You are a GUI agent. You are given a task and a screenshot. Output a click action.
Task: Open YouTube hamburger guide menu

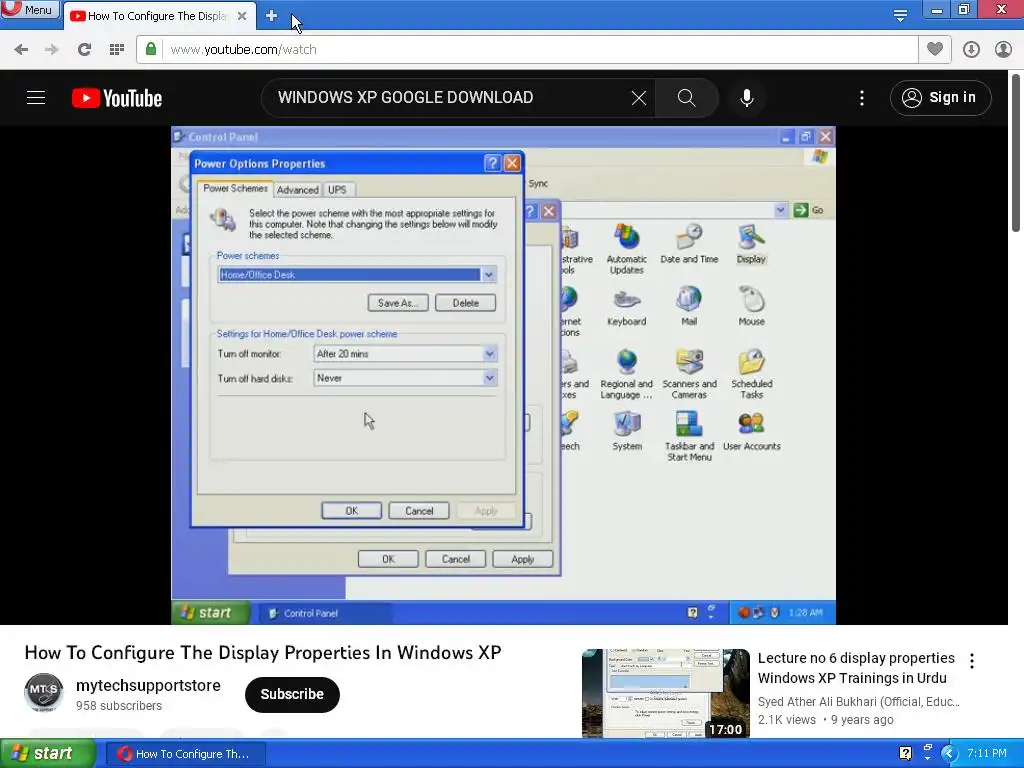point(36,98)
